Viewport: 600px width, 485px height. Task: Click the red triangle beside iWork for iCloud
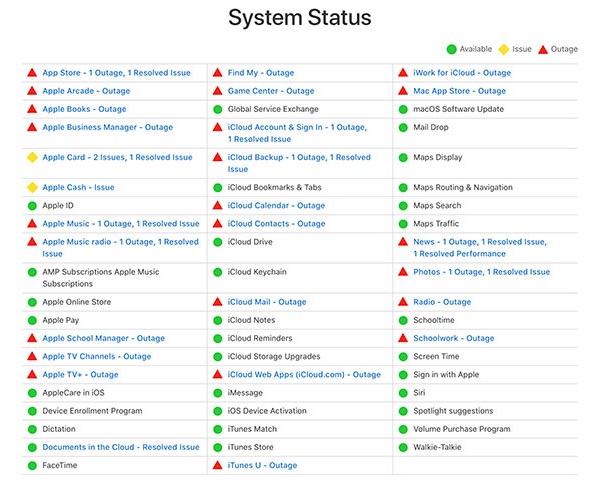click(403, 73)
